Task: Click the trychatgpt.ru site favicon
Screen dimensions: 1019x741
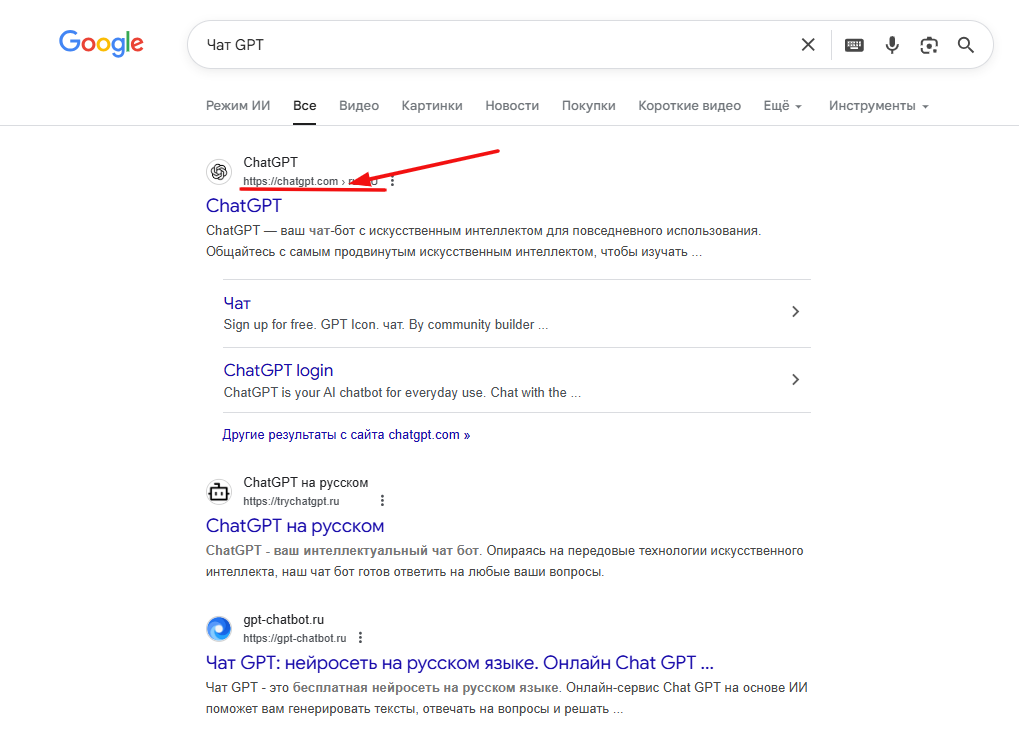Action: coord(219,491)
